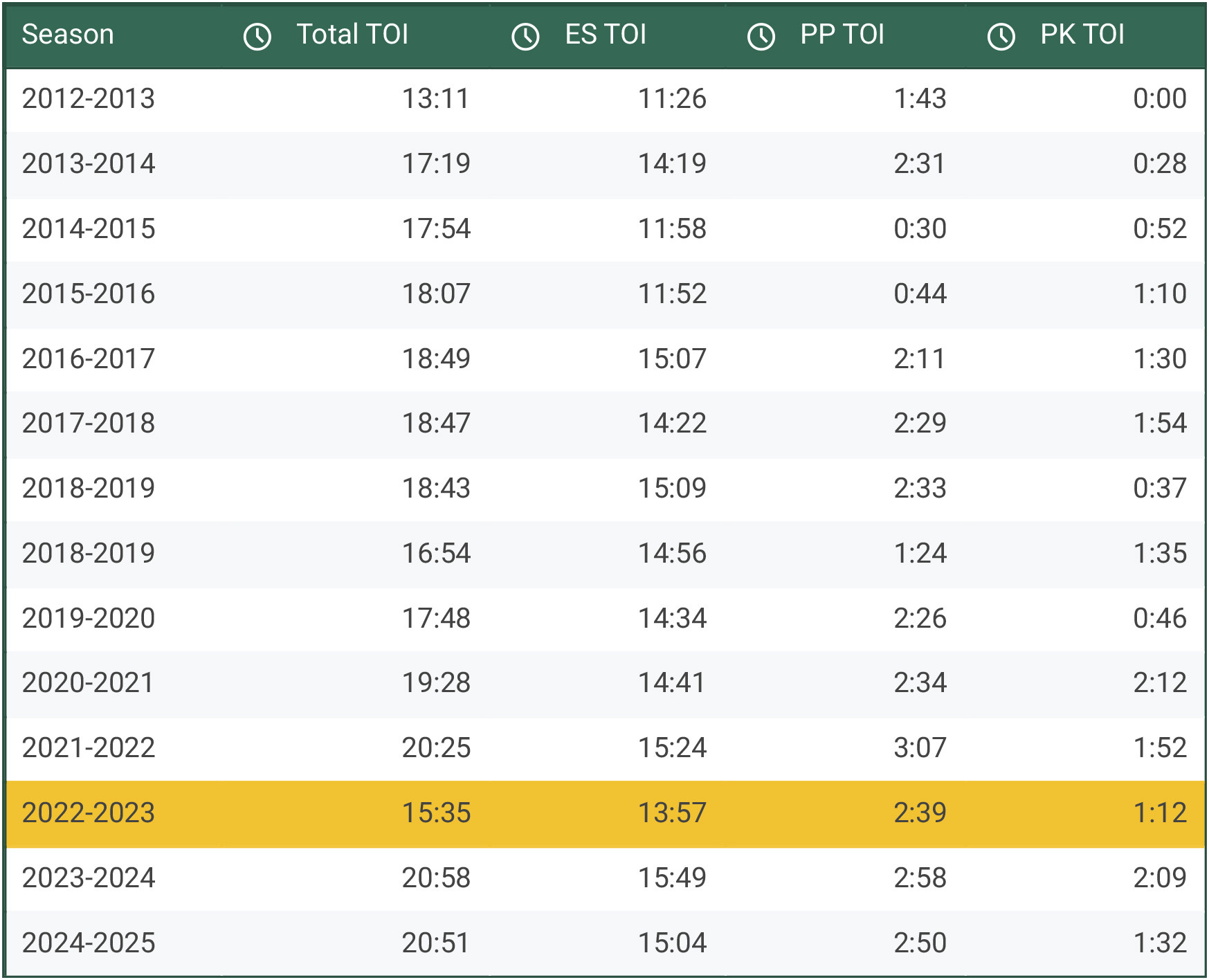Sort by the PP TOI column header
The image size is (1209, 980).
[x=842, y=35]
